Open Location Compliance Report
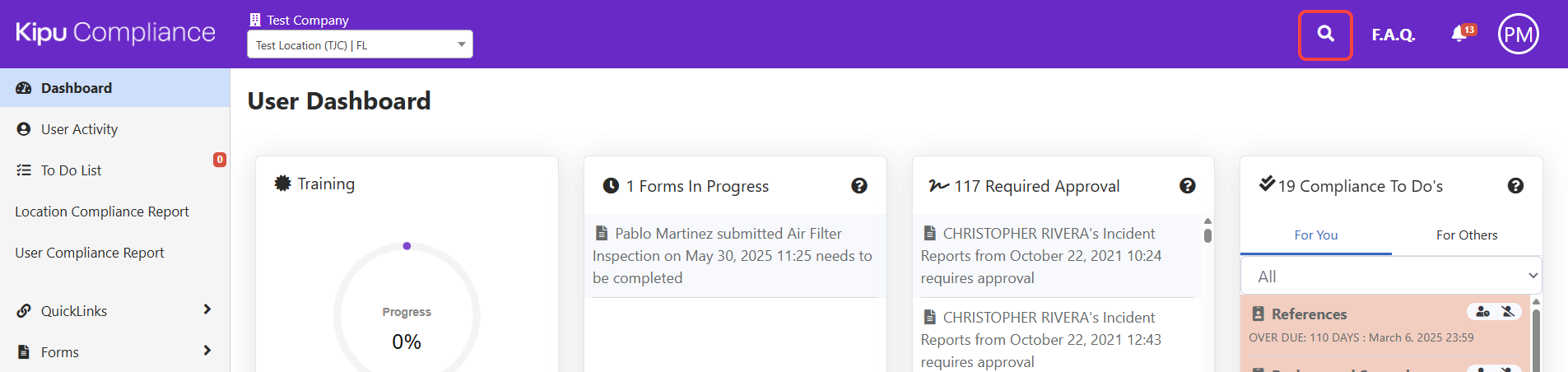 pos(102,212)
